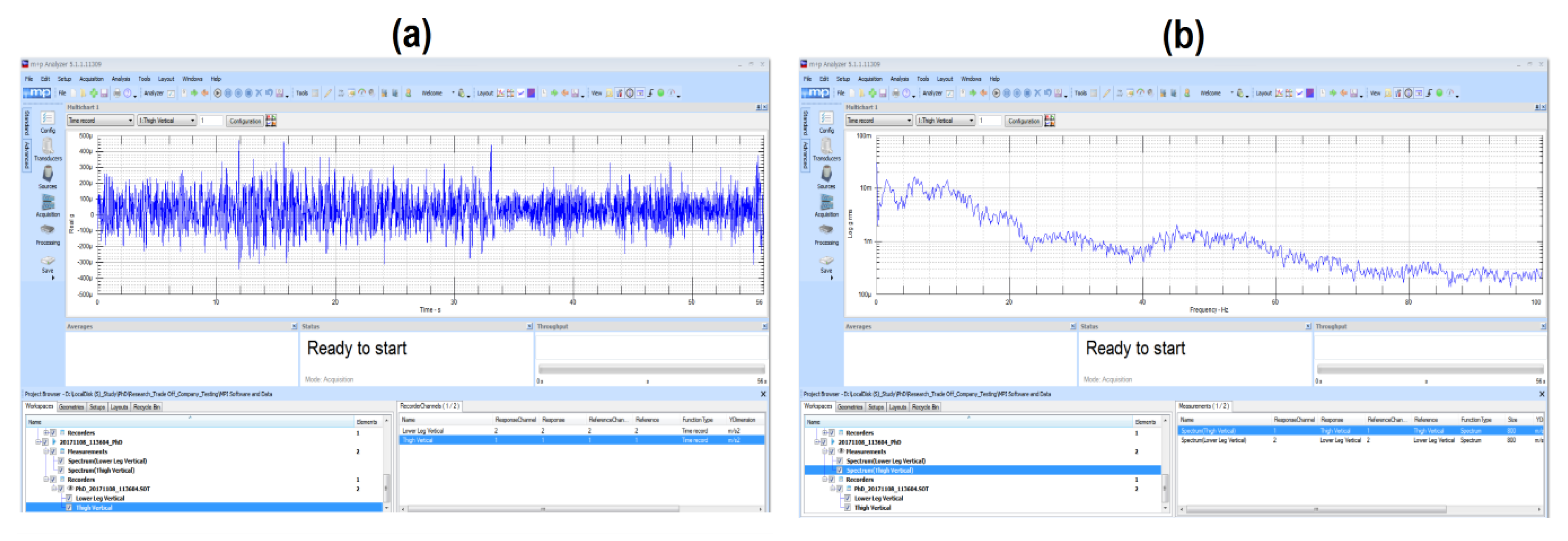Viewport: 1568px width, 541px height.
Task: Click the m+p logo in window (b) toolbar
Action: [815, 93]
